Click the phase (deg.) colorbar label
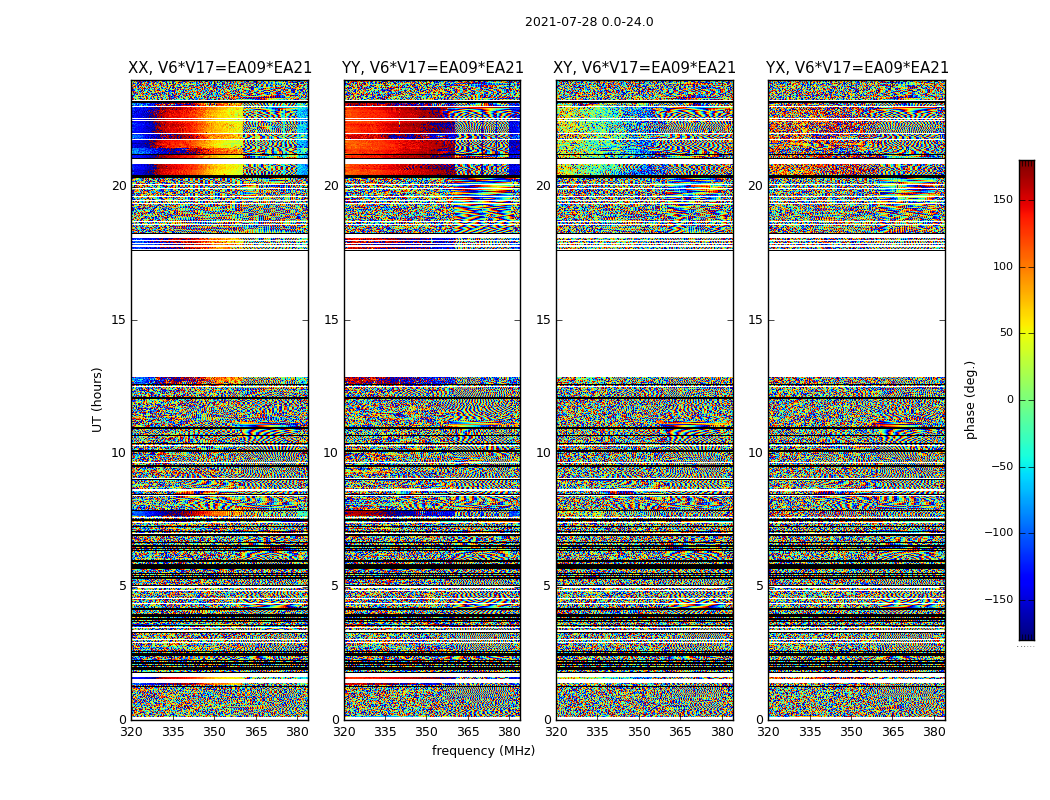Screen dimensions: 1050x800 point(970,400)
